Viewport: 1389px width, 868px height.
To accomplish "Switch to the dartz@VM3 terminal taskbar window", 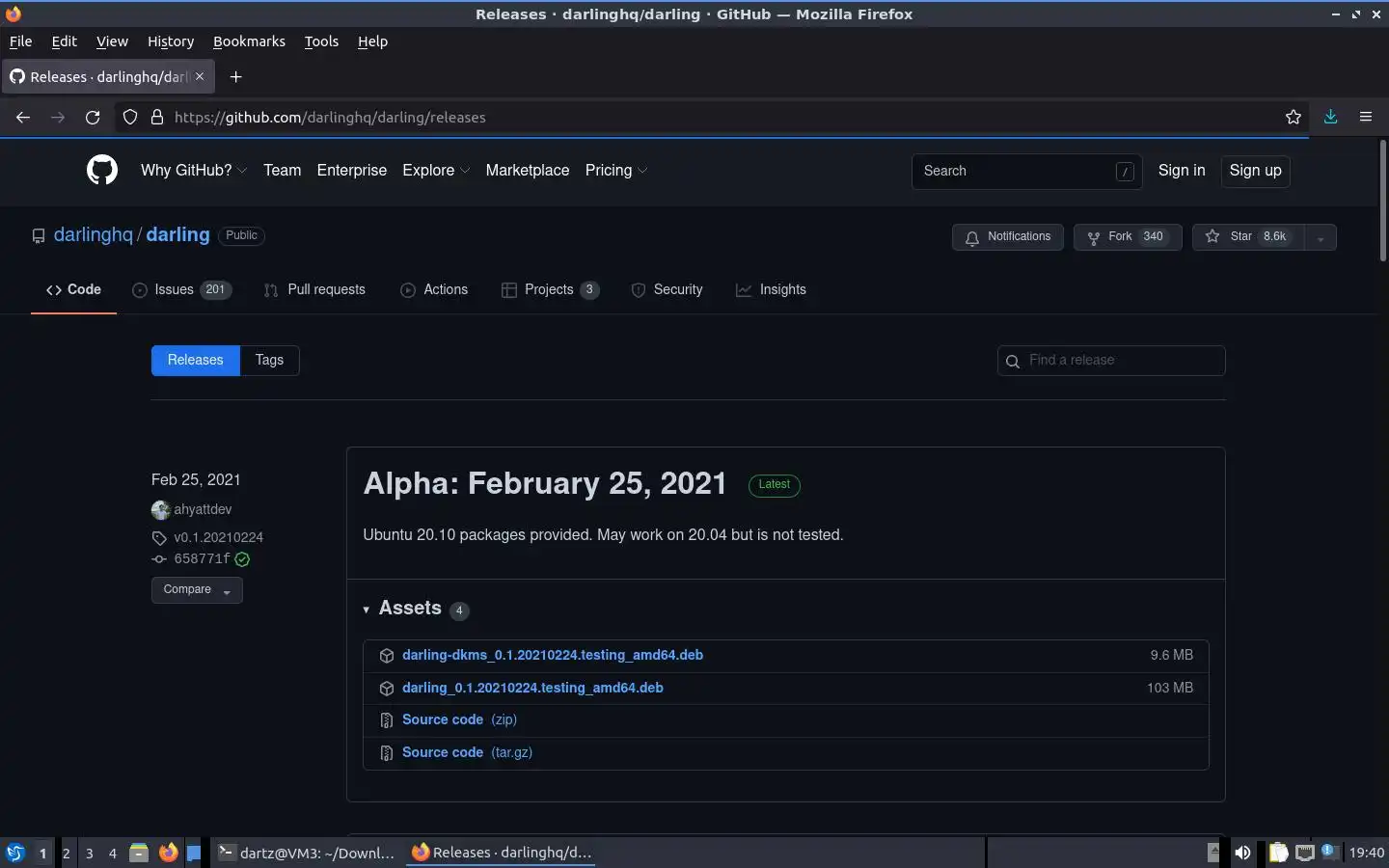I will point(307,853).
